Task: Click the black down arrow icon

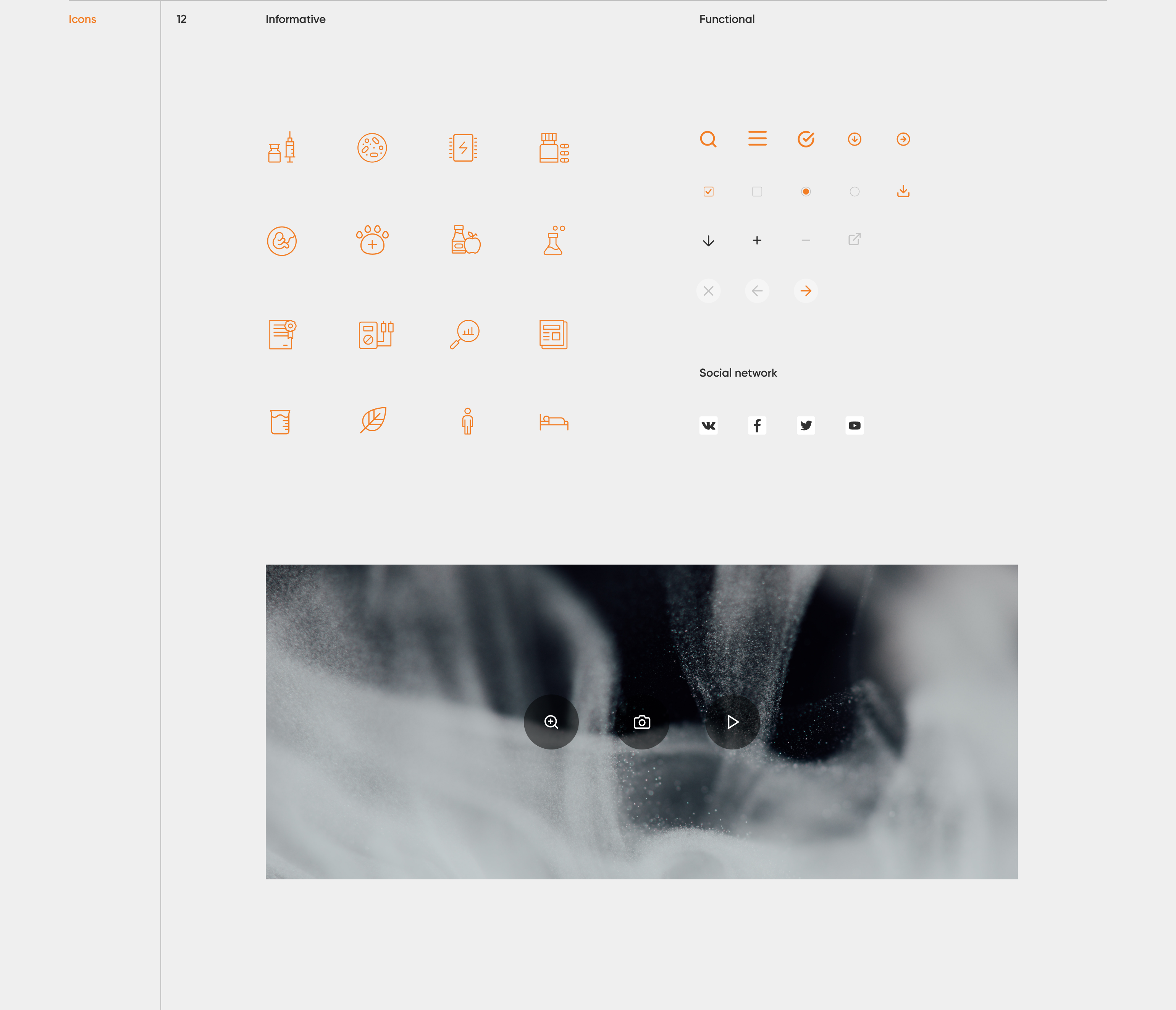Action: pyautogui.click(x=708, y=241)
